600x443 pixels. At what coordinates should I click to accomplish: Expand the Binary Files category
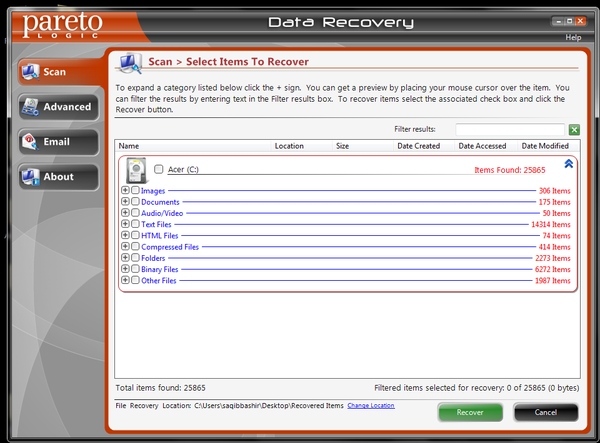point(125,269)
